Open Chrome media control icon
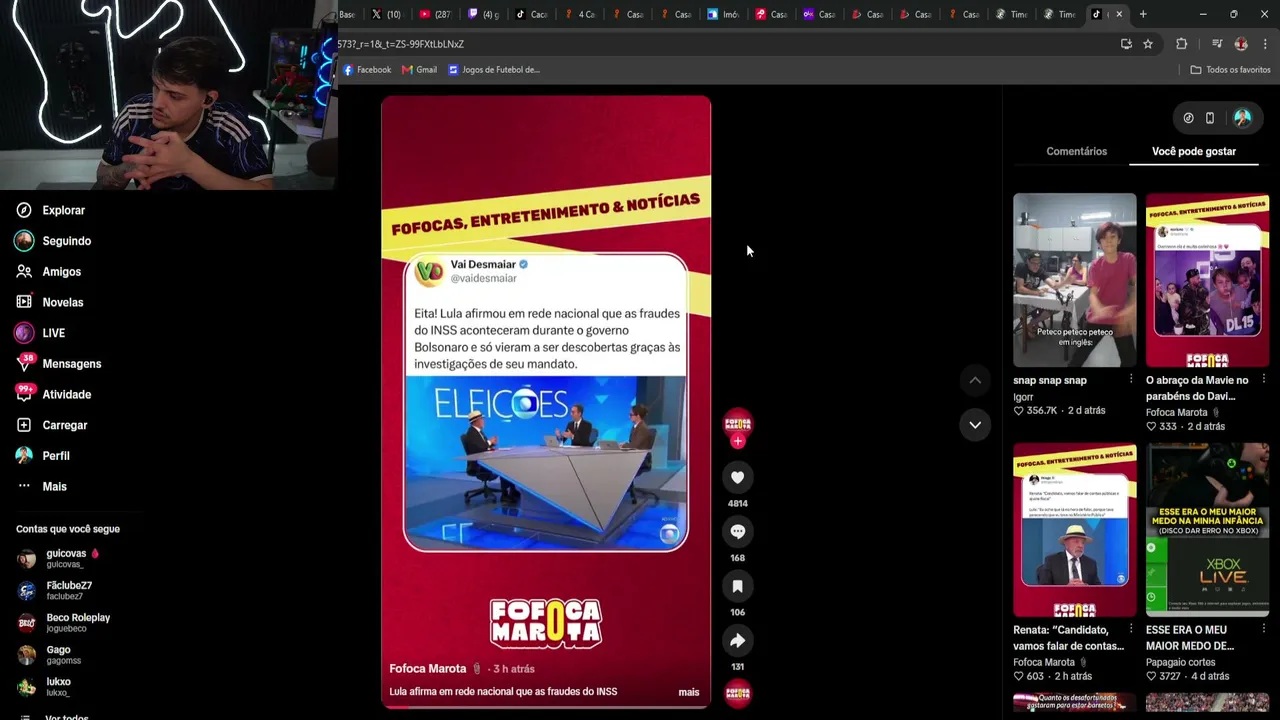This screenshot has width=1280, height=720. [x=1217, y=44]
